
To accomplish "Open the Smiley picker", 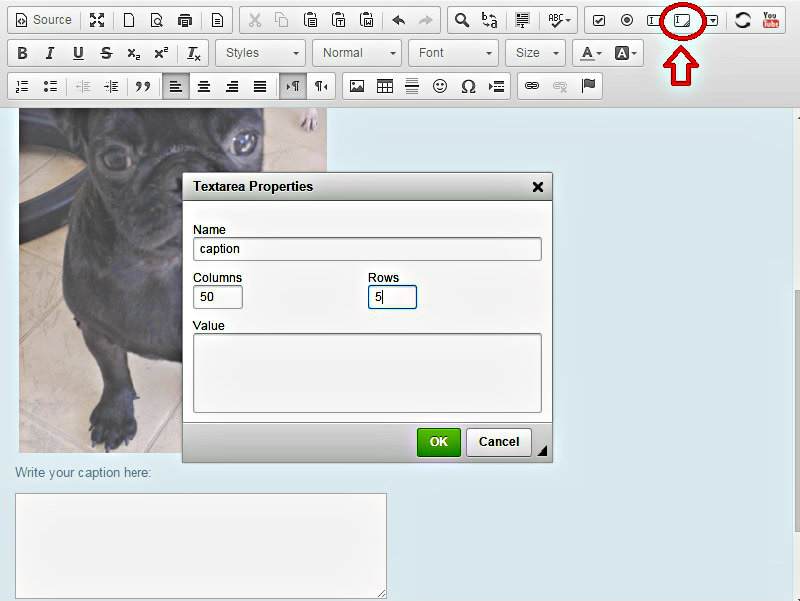I will [x=440, y=86].
